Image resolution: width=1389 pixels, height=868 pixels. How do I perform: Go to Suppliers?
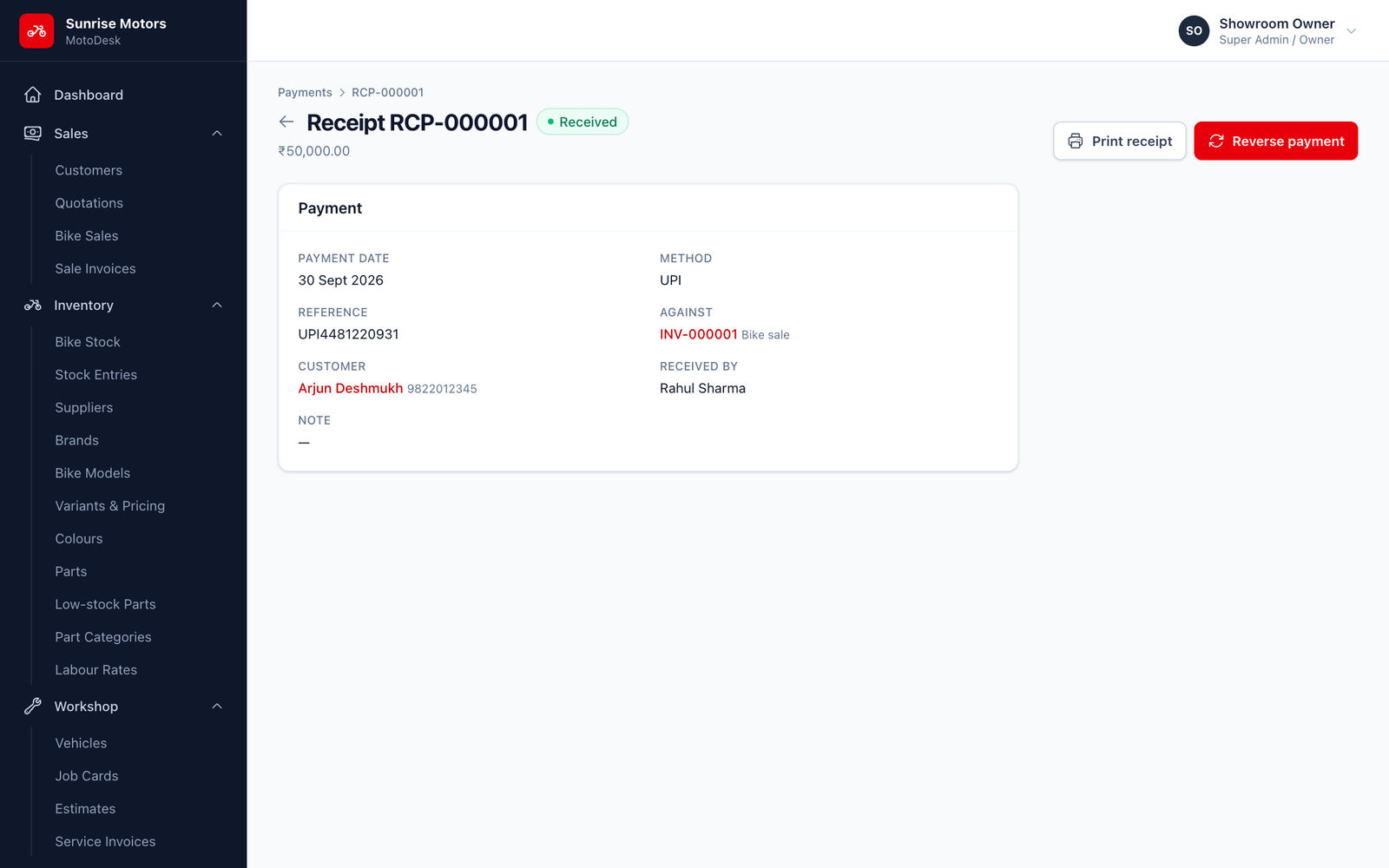click(x=84, y=408)
